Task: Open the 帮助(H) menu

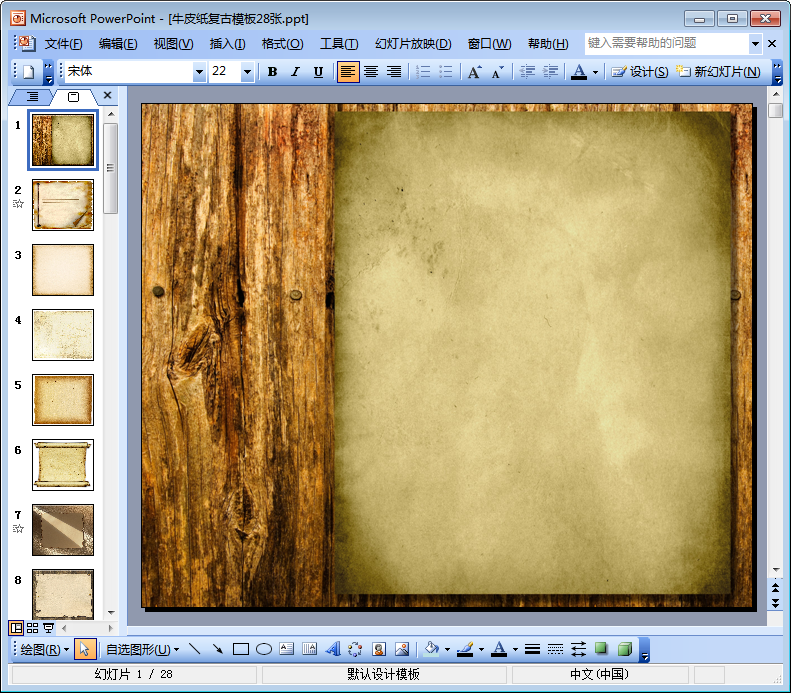Action: pyautogui.click(x=548, y=44)
